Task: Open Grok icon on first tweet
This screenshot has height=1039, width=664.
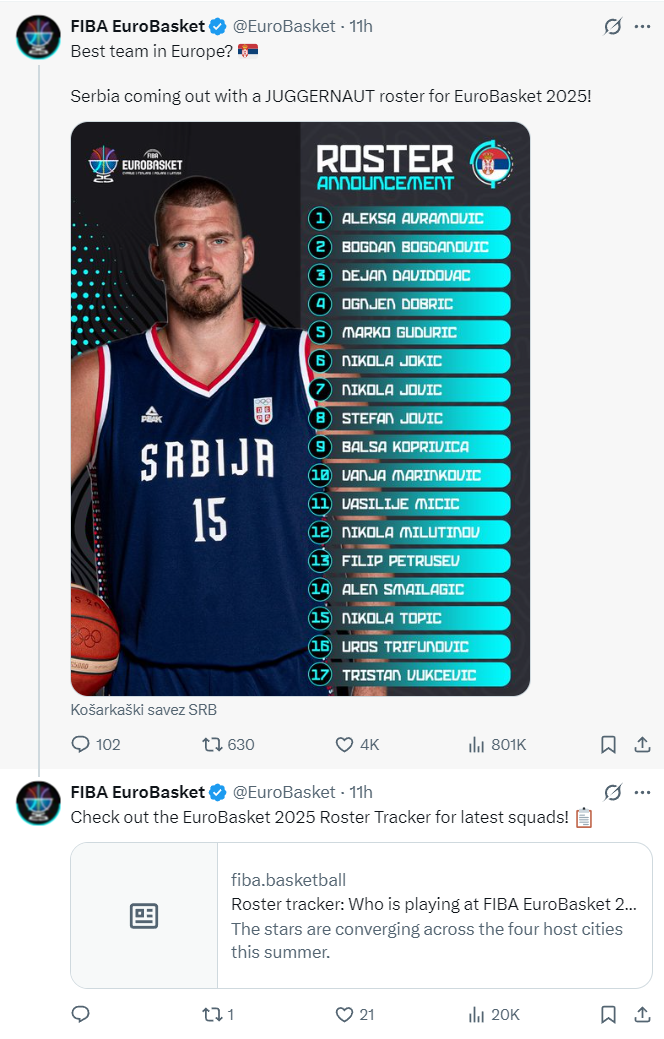Action: pos(613,27)
